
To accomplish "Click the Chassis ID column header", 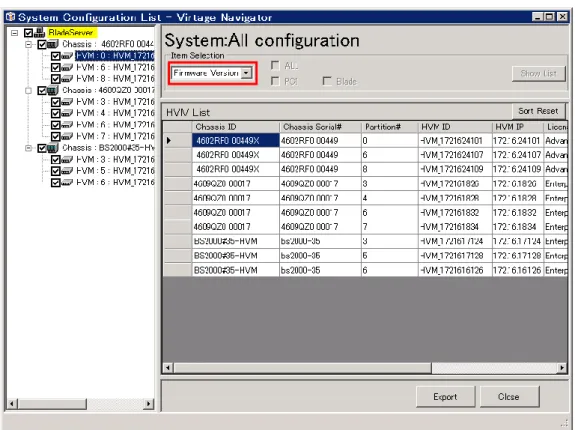I will tap(235, 127).
